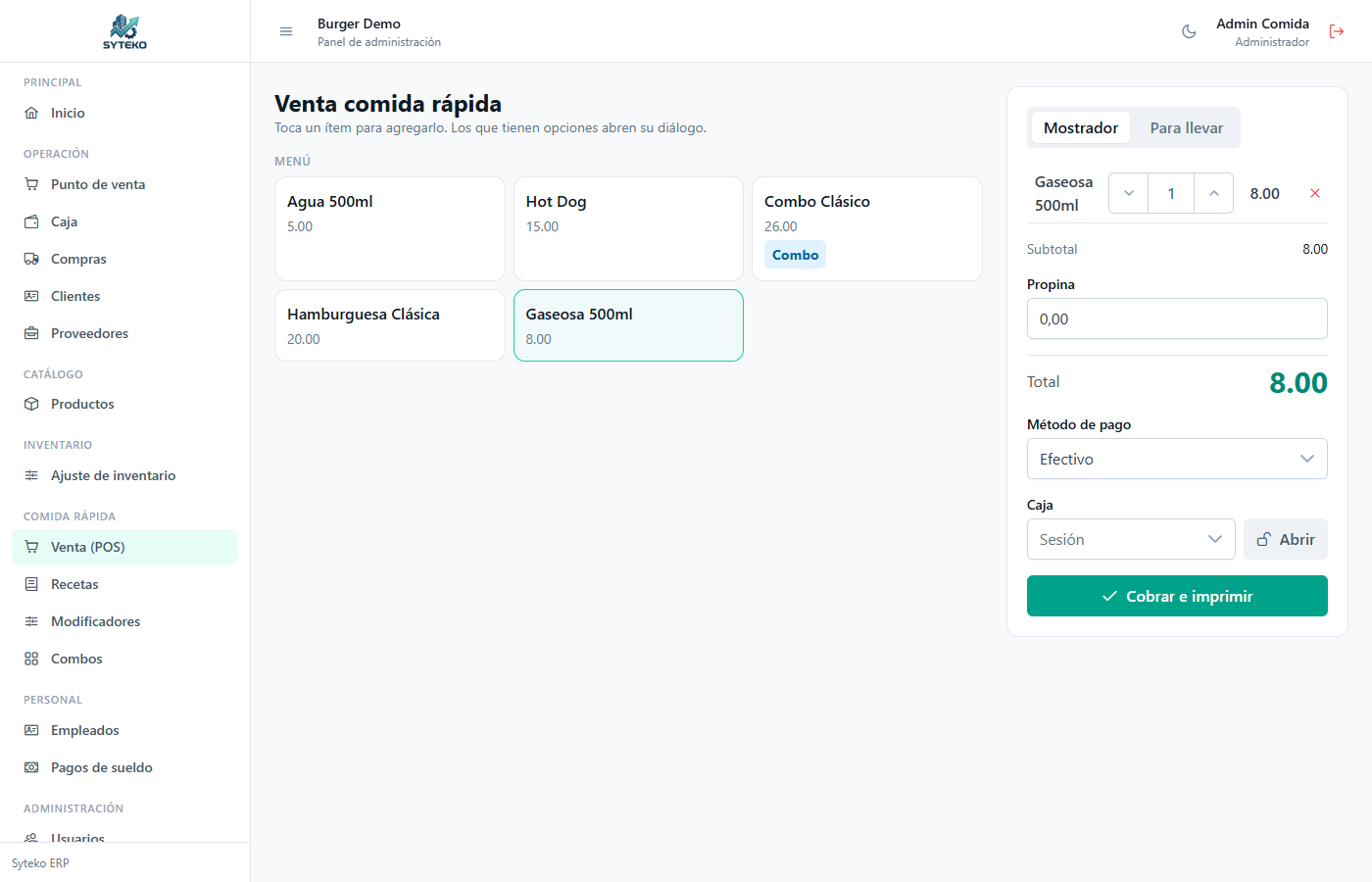Click Cobrar e imprimir button
Image resolution: width=1372 pixels, height=882 pixels.
pyautogui.click(x=1177, y=596)
